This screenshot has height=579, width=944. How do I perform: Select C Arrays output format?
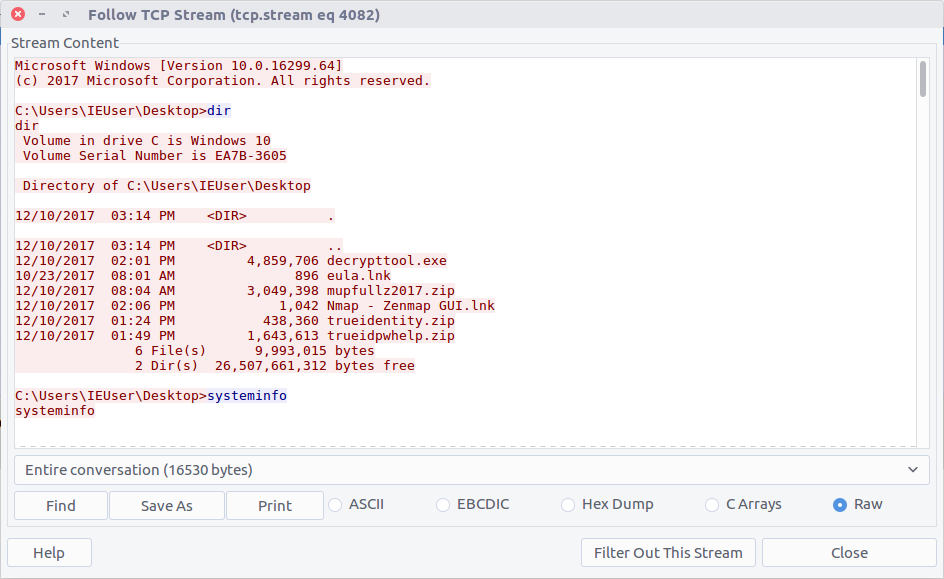(x=712, y=505)
